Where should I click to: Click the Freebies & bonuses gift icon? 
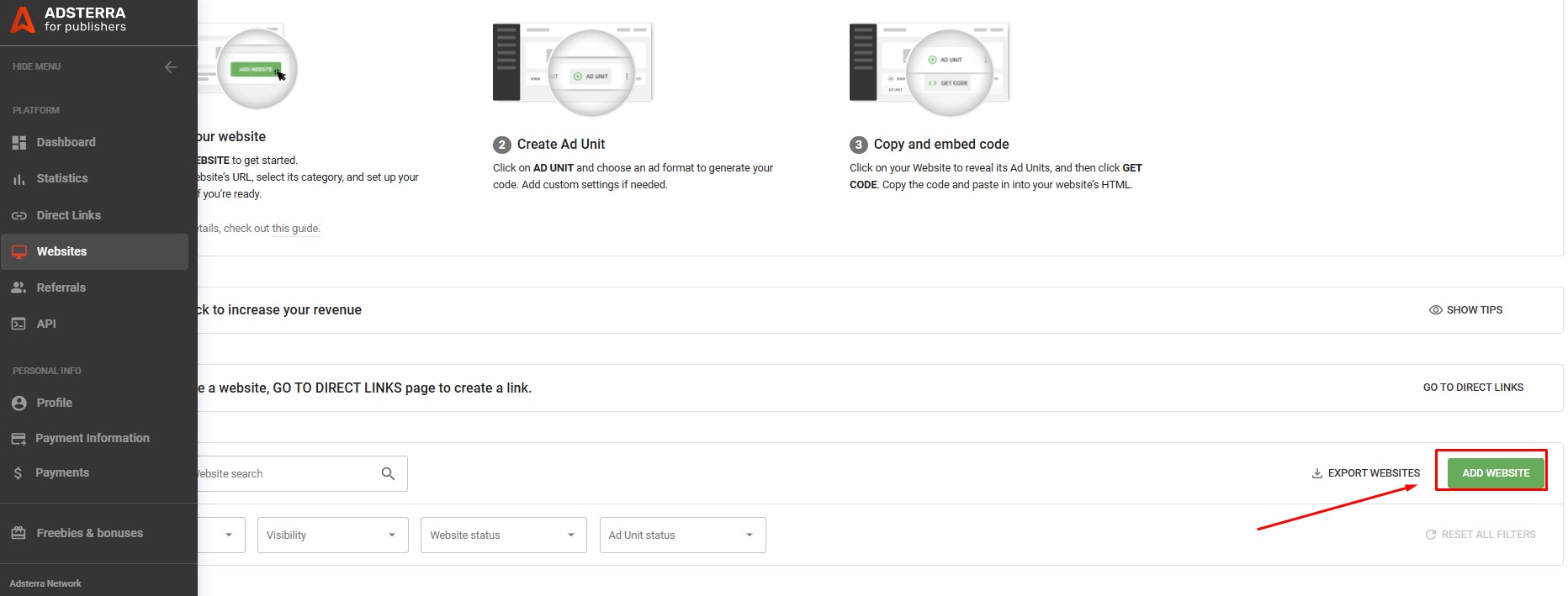coord(19,533)
